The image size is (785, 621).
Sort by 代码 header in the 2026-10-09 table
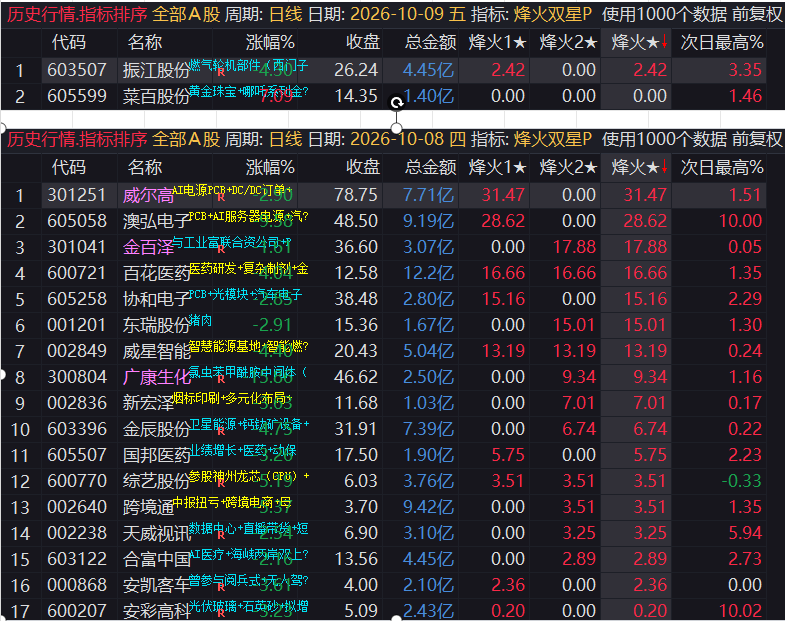pyautogui.click(x=69, y=43)
